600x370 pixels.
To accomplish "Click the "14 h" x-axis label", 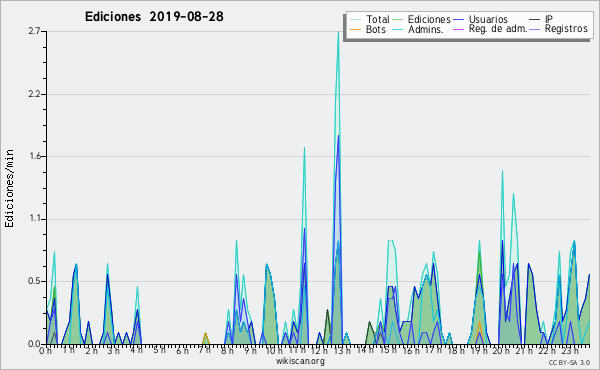I will 365,350.
